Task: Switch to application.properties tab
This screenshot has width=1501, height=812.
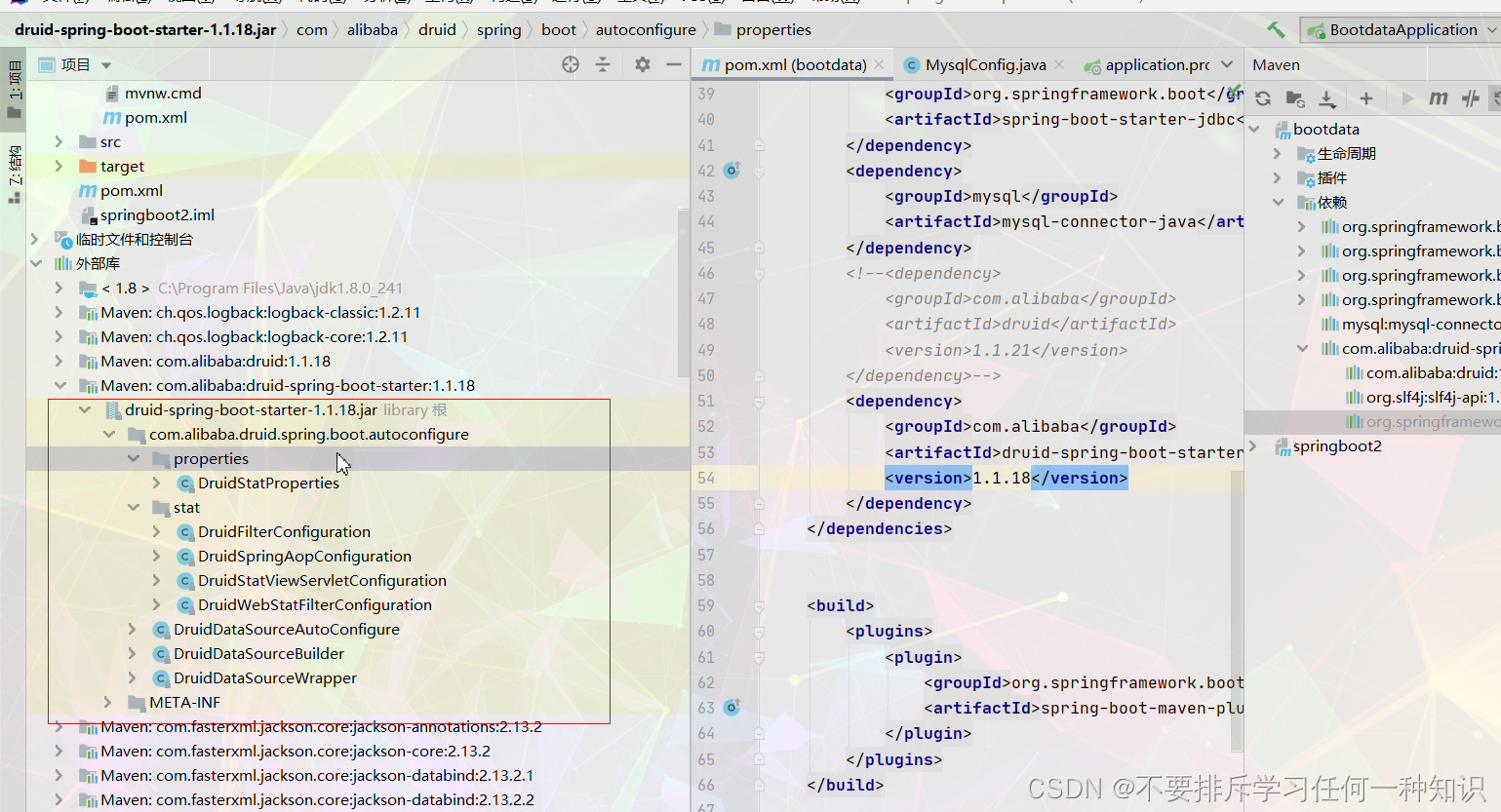Action: [1147, 64]
